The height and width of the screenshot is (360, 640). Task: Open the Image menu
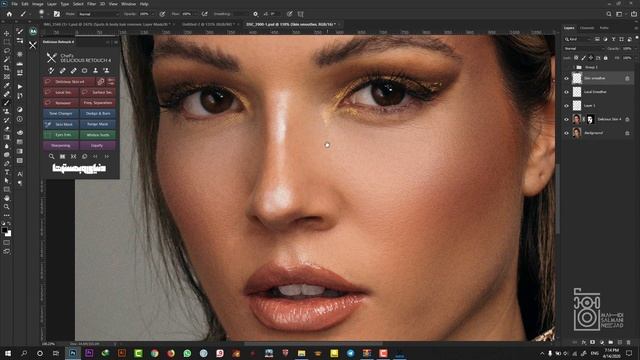[38, 4]
